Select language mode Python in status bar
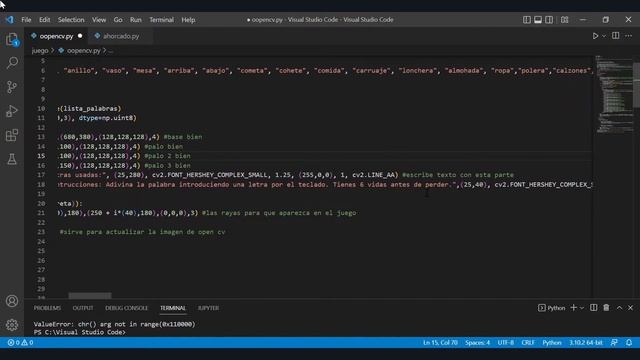This screenshot has width=640, height=360. [x=551, y=342]
